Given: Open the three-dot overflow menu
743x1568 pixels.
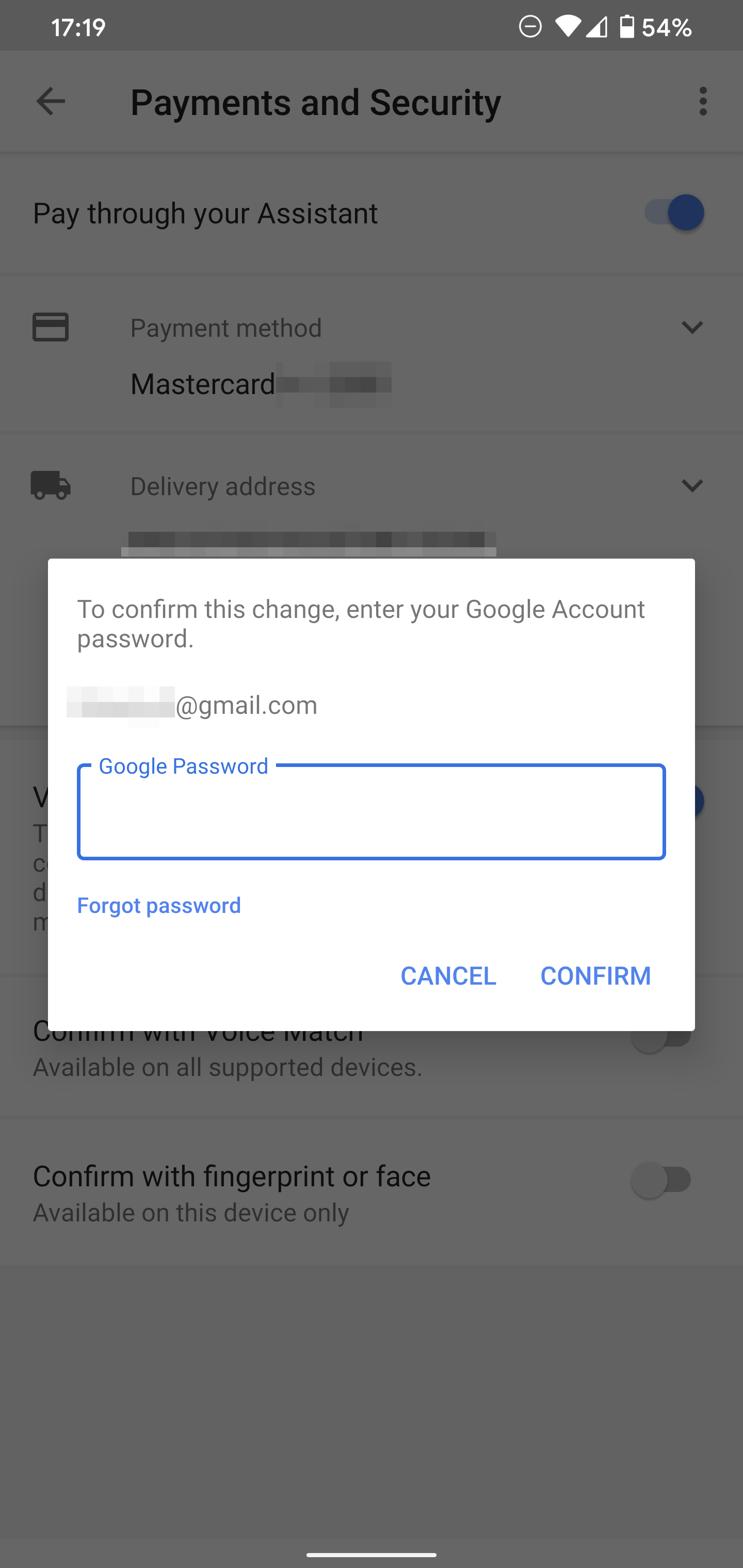Looking at the screenshot, I should pos(703,101).
